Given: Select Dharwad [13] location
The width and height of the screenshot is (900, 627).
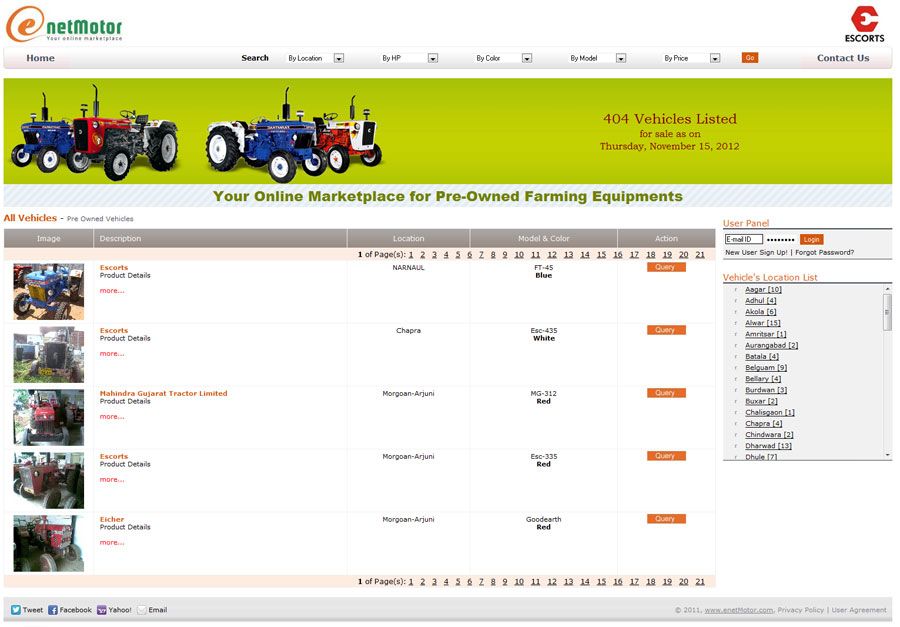Looking at the screenshot, I should click(x=769, y=446).
